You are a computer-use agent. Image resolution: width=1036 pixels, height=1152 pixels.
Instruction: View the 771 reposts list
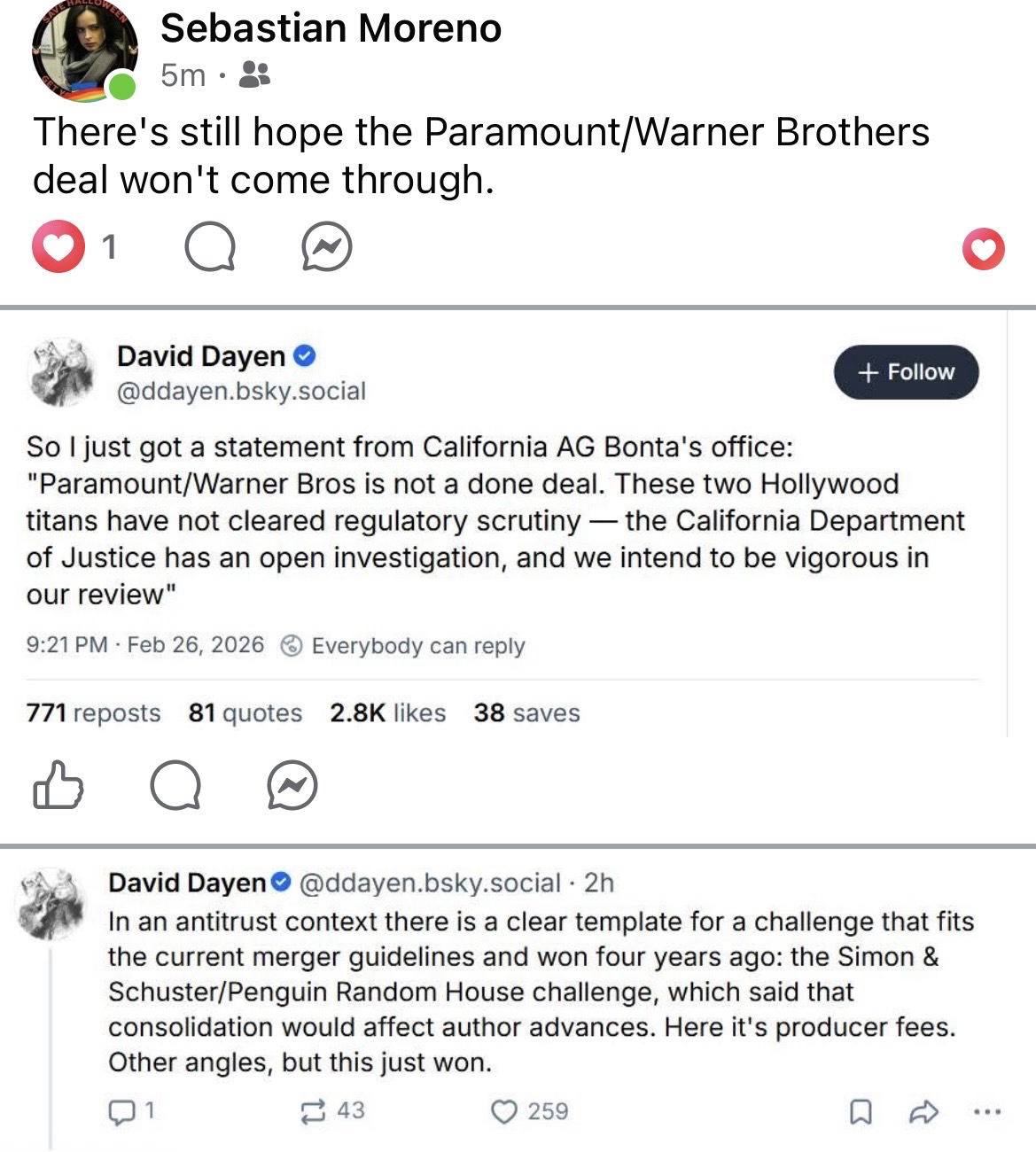click(x=93, y=713)
